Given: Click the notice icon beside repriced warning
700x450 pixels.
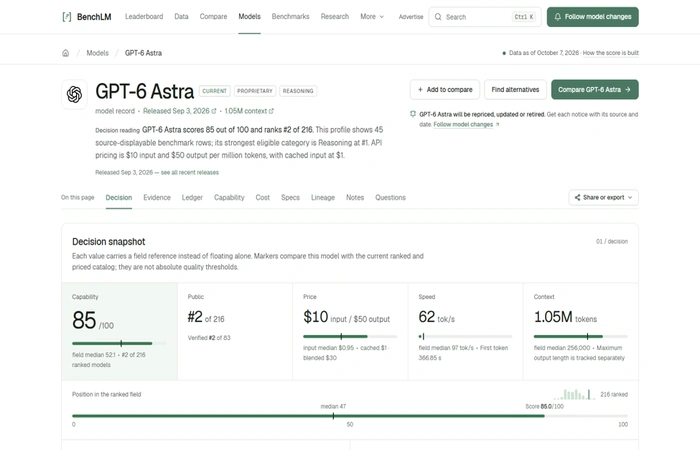Looking at the screenshot, I should (x=413, y=114).
